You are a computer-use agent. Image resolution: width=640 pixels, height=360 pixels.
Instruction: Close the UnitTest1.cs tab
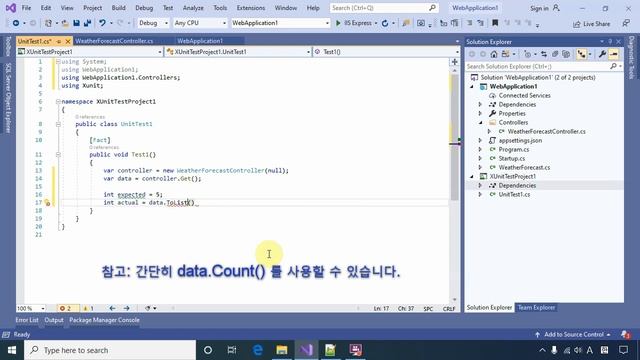68,41
